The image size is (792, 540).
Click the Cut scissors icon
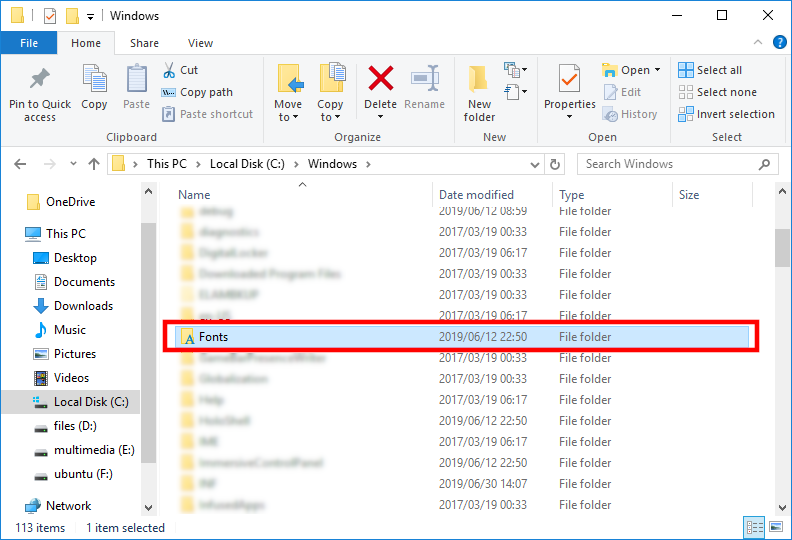(x=169, y=70)
